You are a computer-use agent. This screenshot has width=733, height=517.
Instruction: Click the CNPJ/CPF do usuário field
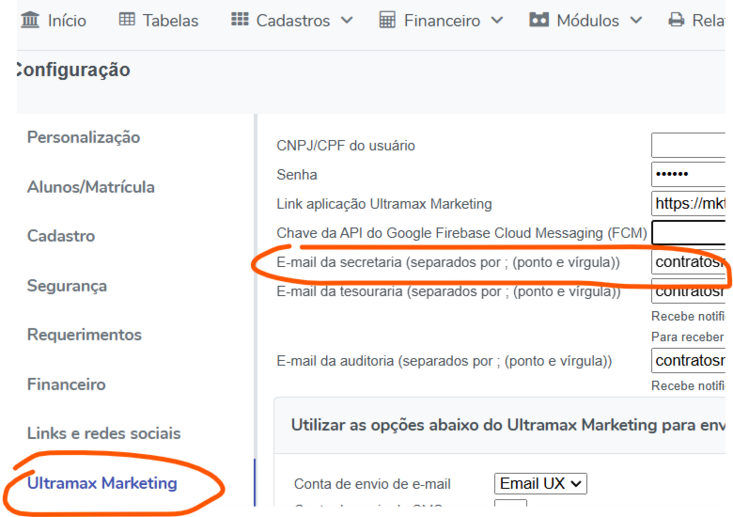click(688, 145)
